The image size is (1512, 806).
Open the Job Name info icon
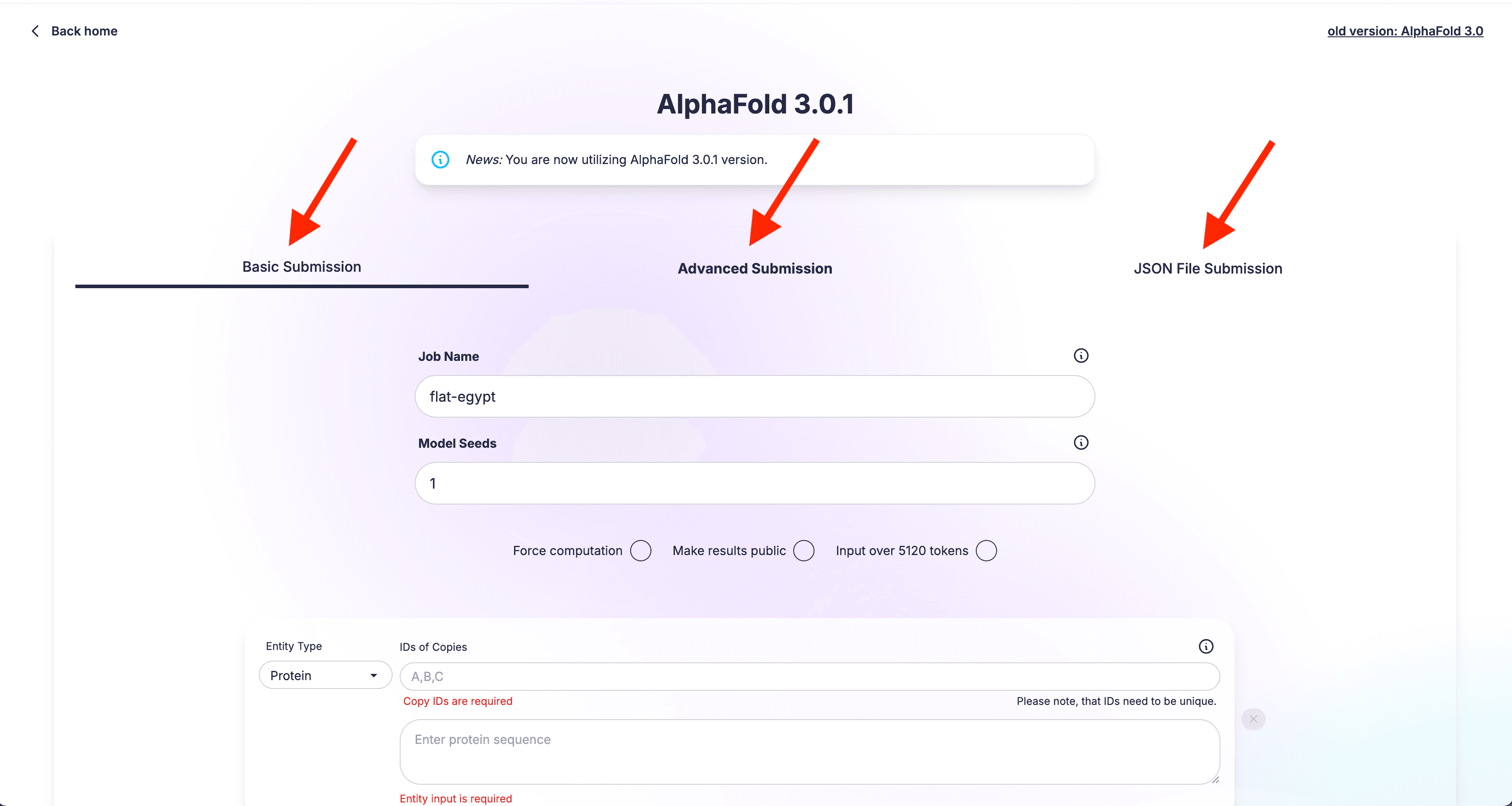tap(1080, 356)
